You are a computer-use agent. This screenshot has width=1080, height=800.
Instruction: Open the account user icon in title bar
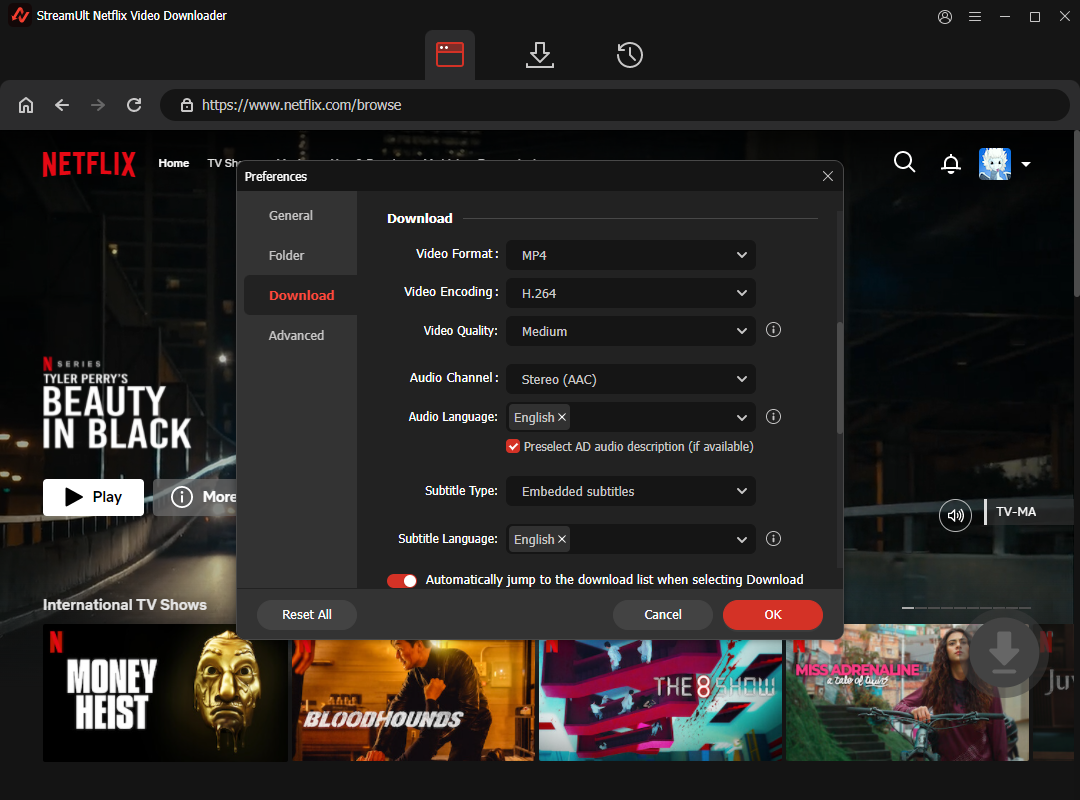tap(945, 17)
